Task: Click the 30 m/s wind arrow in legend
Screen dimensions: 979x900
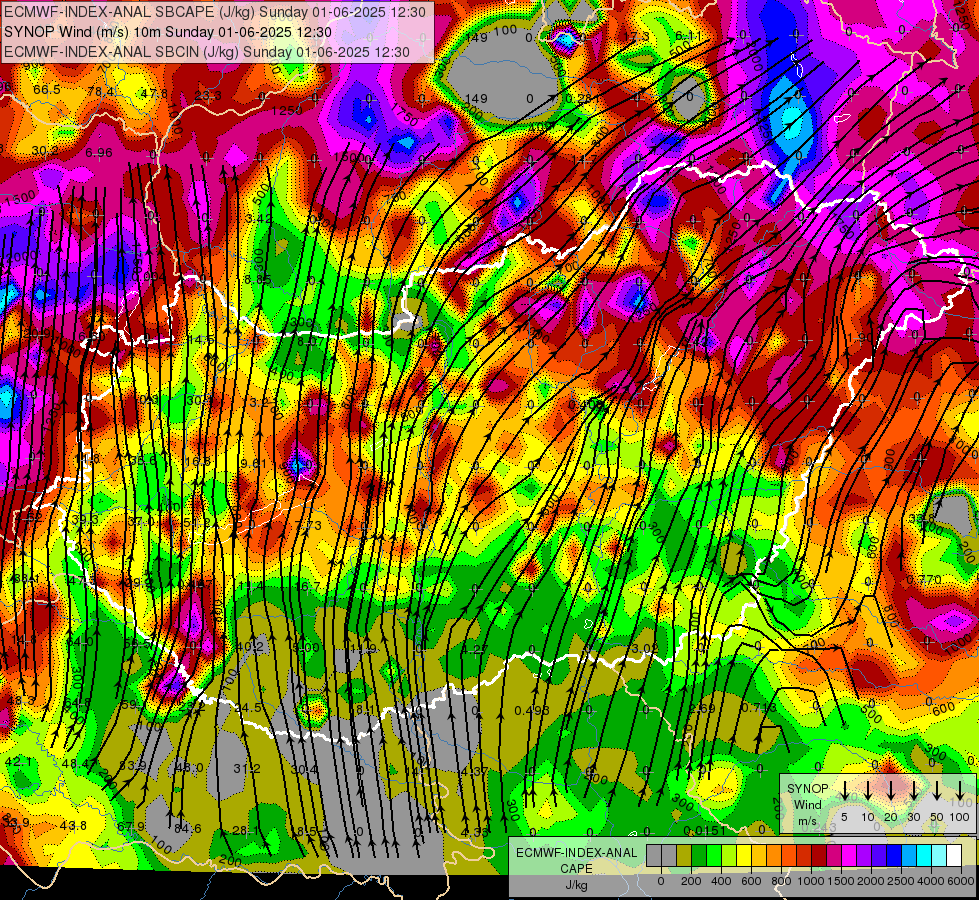Action: pyautogui.click(x=914, y=791)
